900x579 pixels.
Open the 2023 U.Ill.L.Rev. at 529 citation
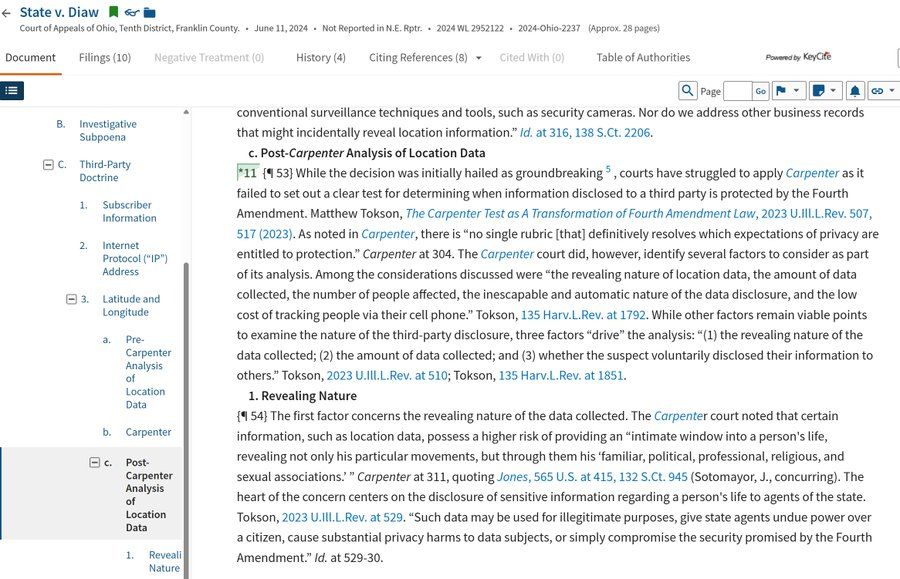[x=342, y=517]
